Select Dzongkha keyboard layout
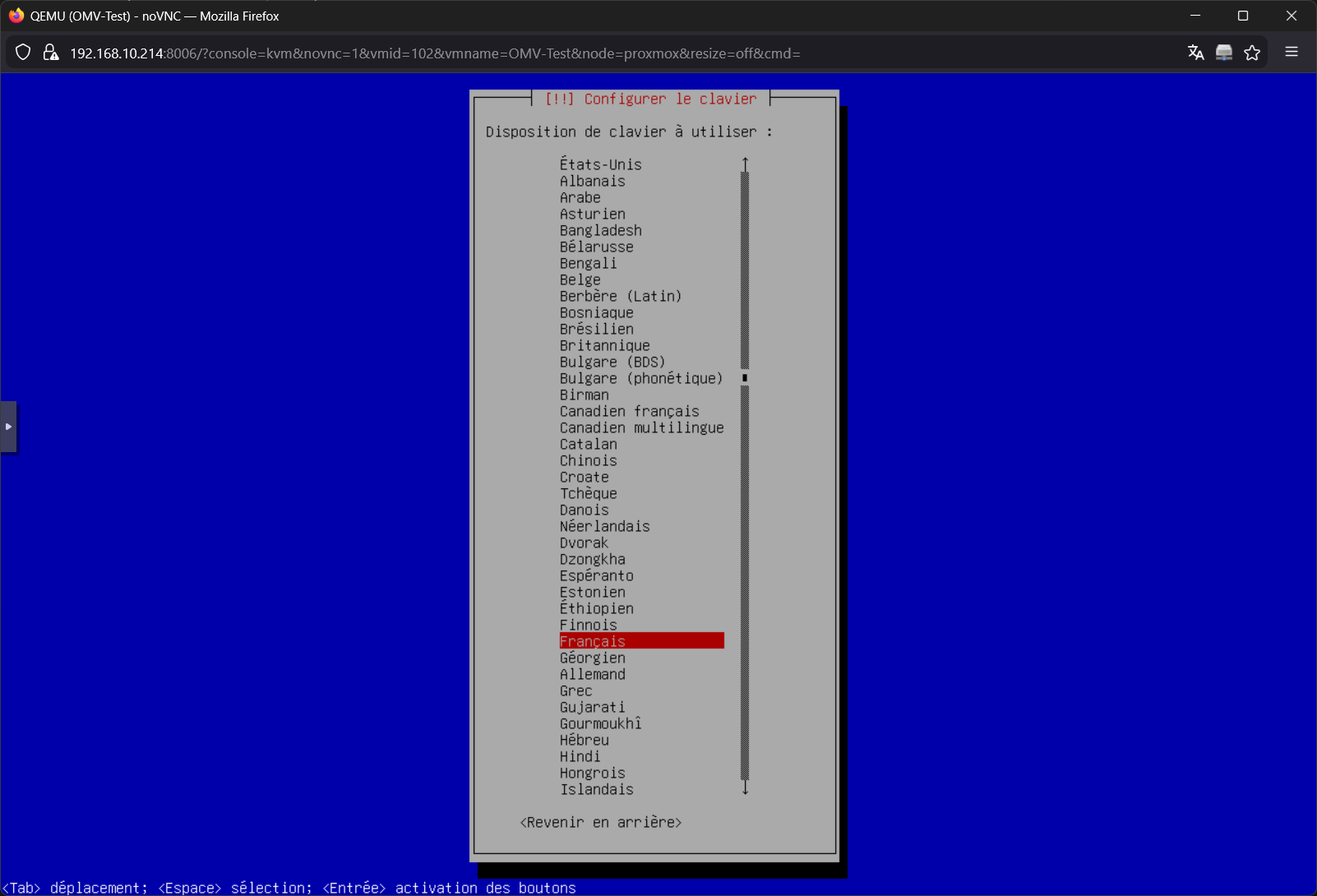The image size is (1317, 896). click(x=593, y=559)
